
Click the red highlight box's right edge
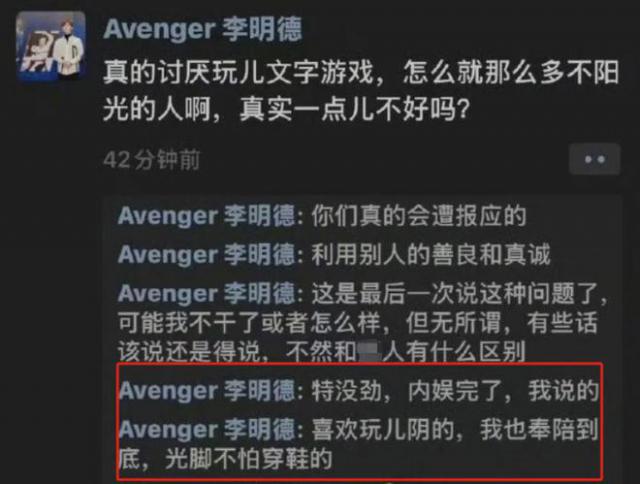coord(602,420)
